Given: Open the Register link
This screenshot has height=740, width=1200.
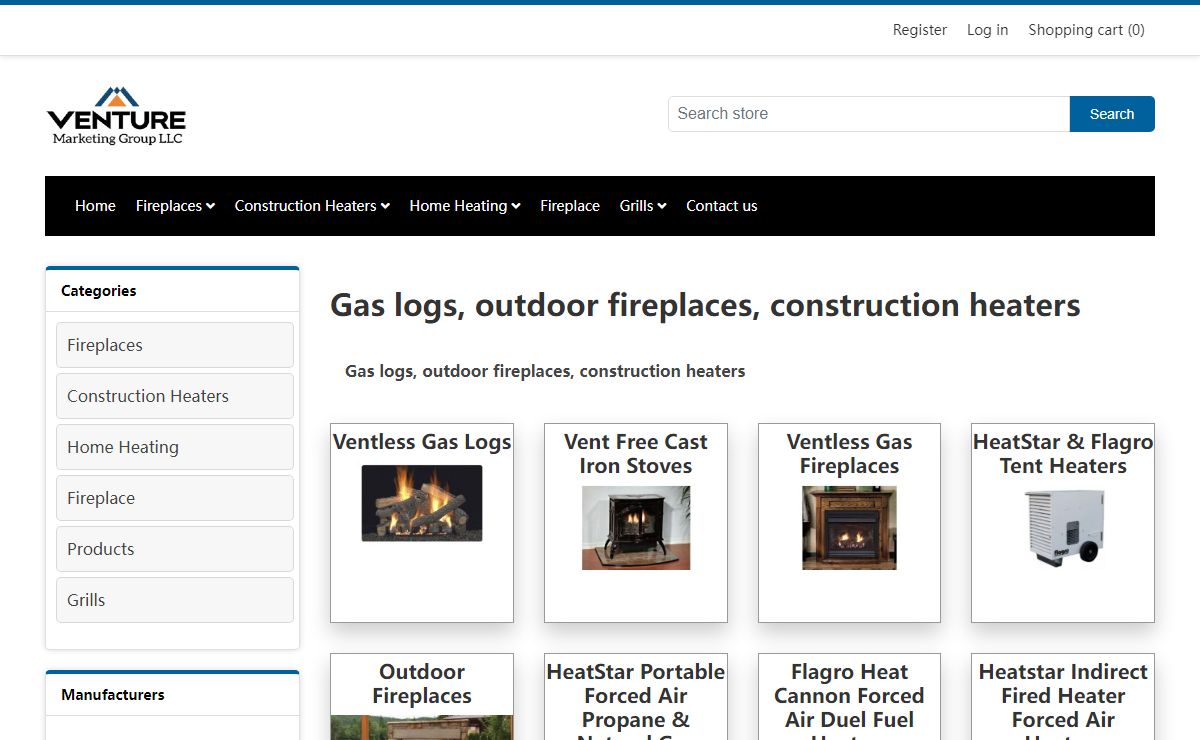Looking at the screenshot, I should [919, 30].
